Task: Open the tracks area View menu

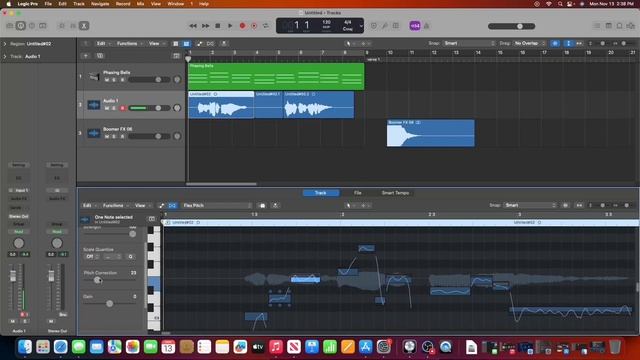Action: point(156,43)
